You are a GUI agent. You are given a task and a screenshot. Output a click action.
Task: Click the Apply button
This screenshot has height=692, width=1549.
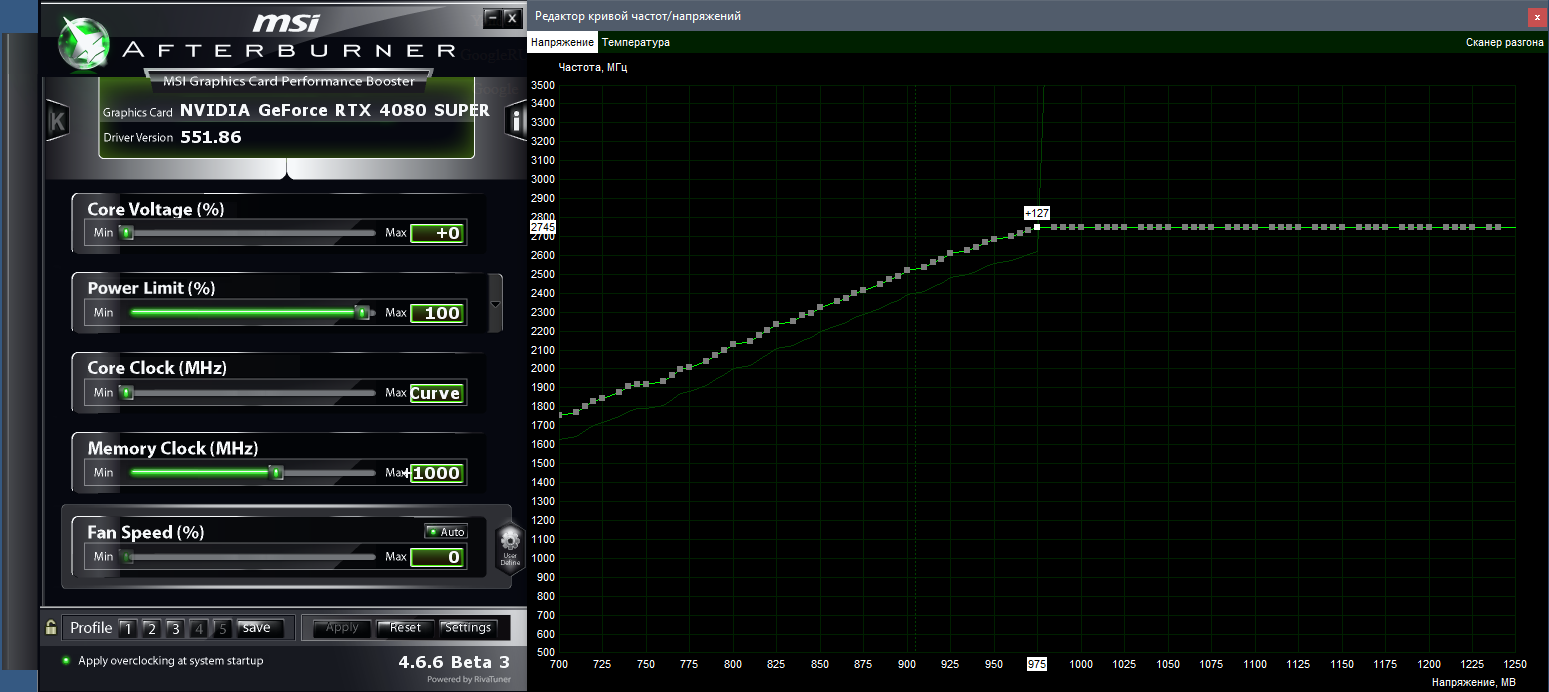click(x=342, y=628)
